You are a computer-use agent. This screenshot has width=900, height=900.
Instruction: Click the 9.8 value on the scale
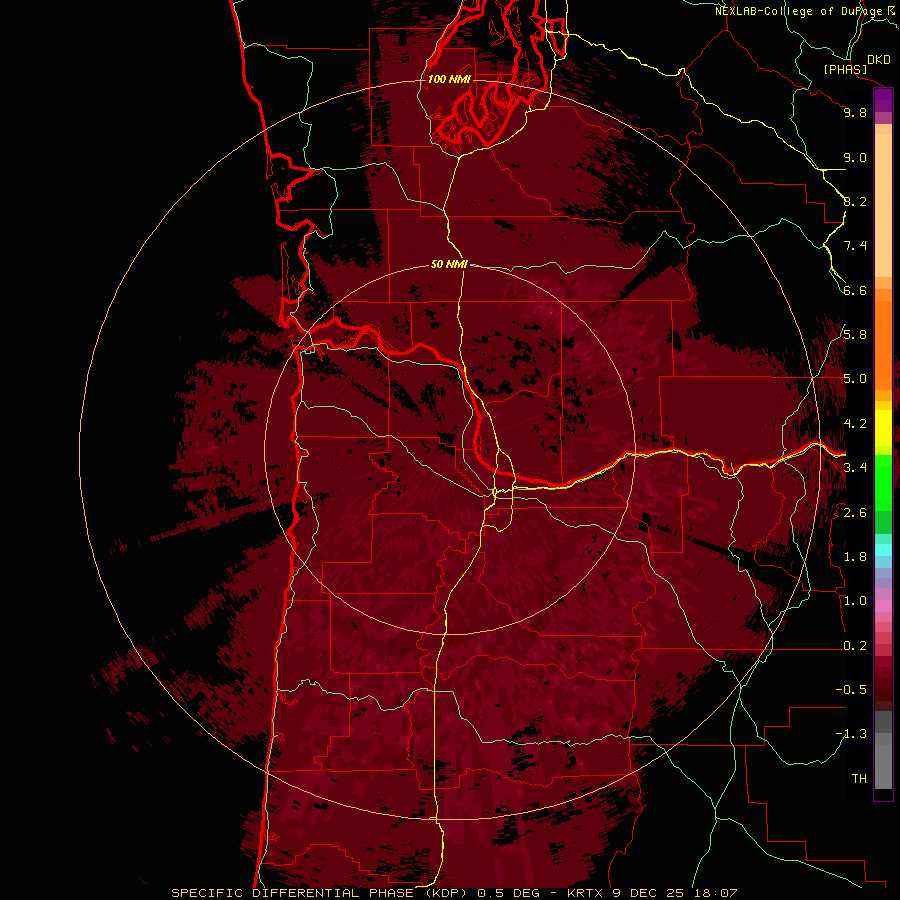click(855, 112)
